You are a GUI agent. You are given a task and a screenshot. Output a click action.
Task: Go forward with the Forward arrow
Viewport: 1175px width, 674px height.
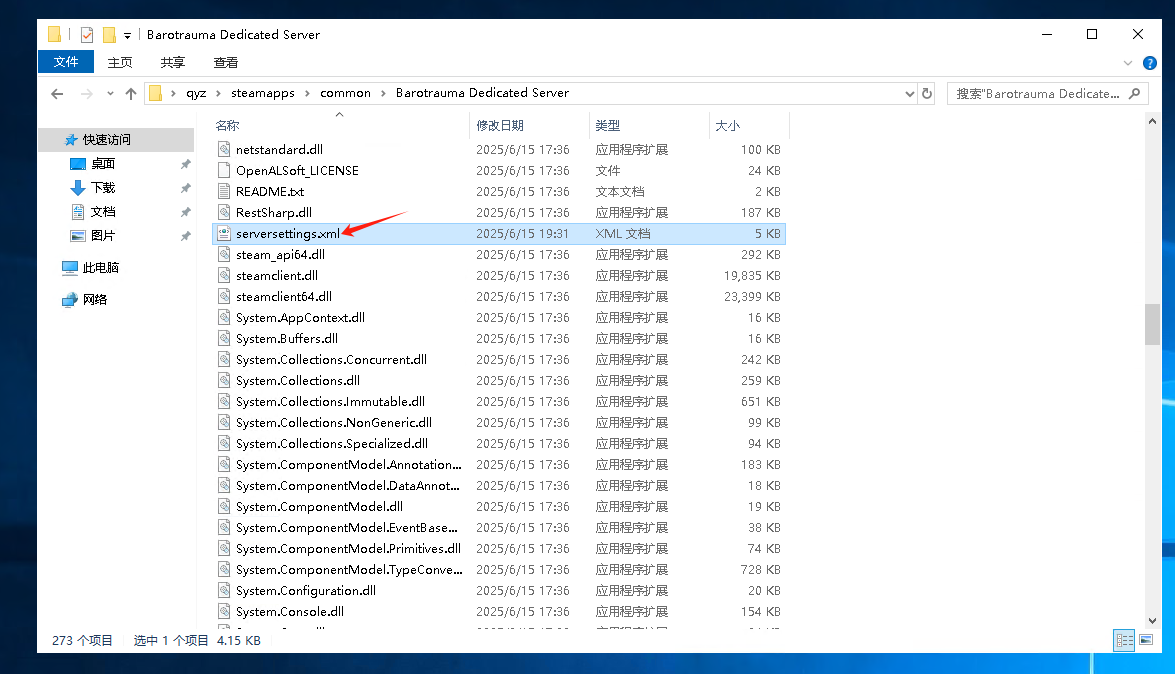(86, 94)
